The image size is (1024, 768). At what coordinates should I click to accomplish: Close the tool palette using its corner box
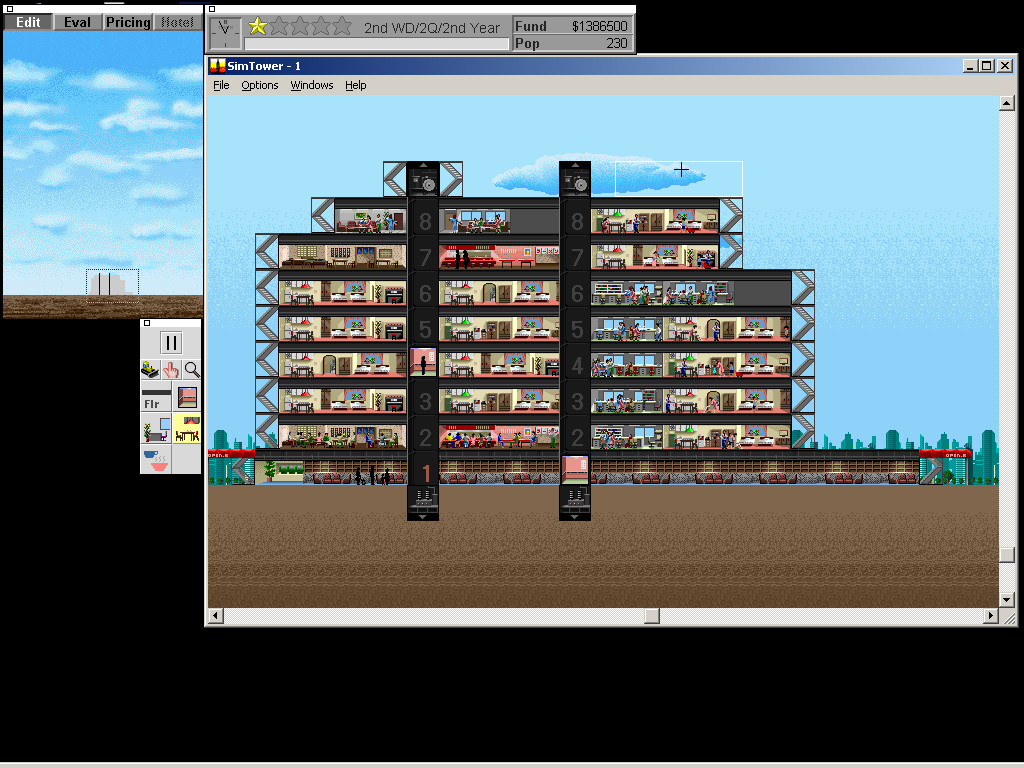(147, 323)
